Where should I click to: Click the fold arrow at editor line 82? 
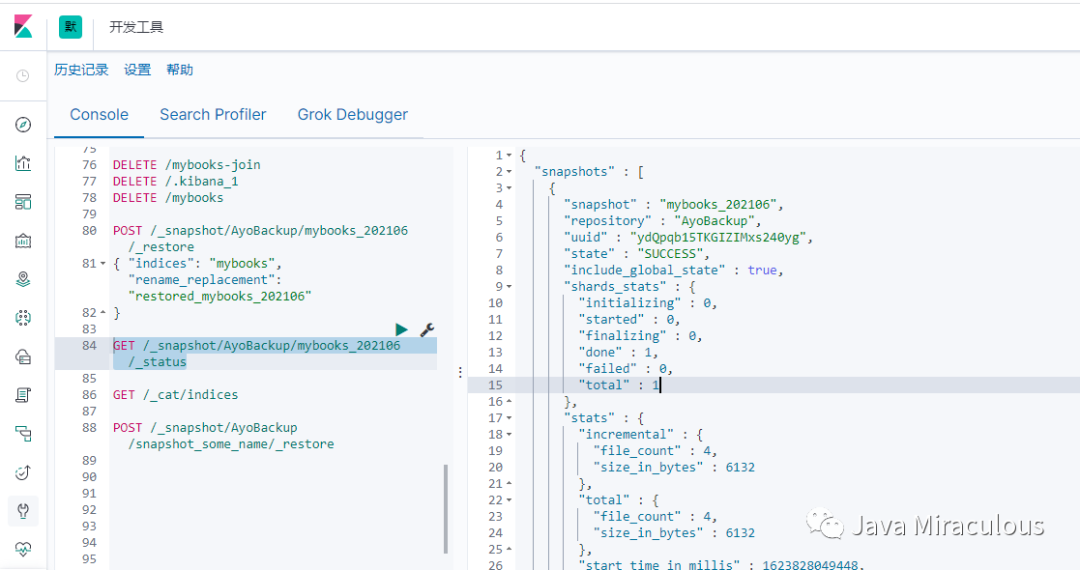(103, 313)
